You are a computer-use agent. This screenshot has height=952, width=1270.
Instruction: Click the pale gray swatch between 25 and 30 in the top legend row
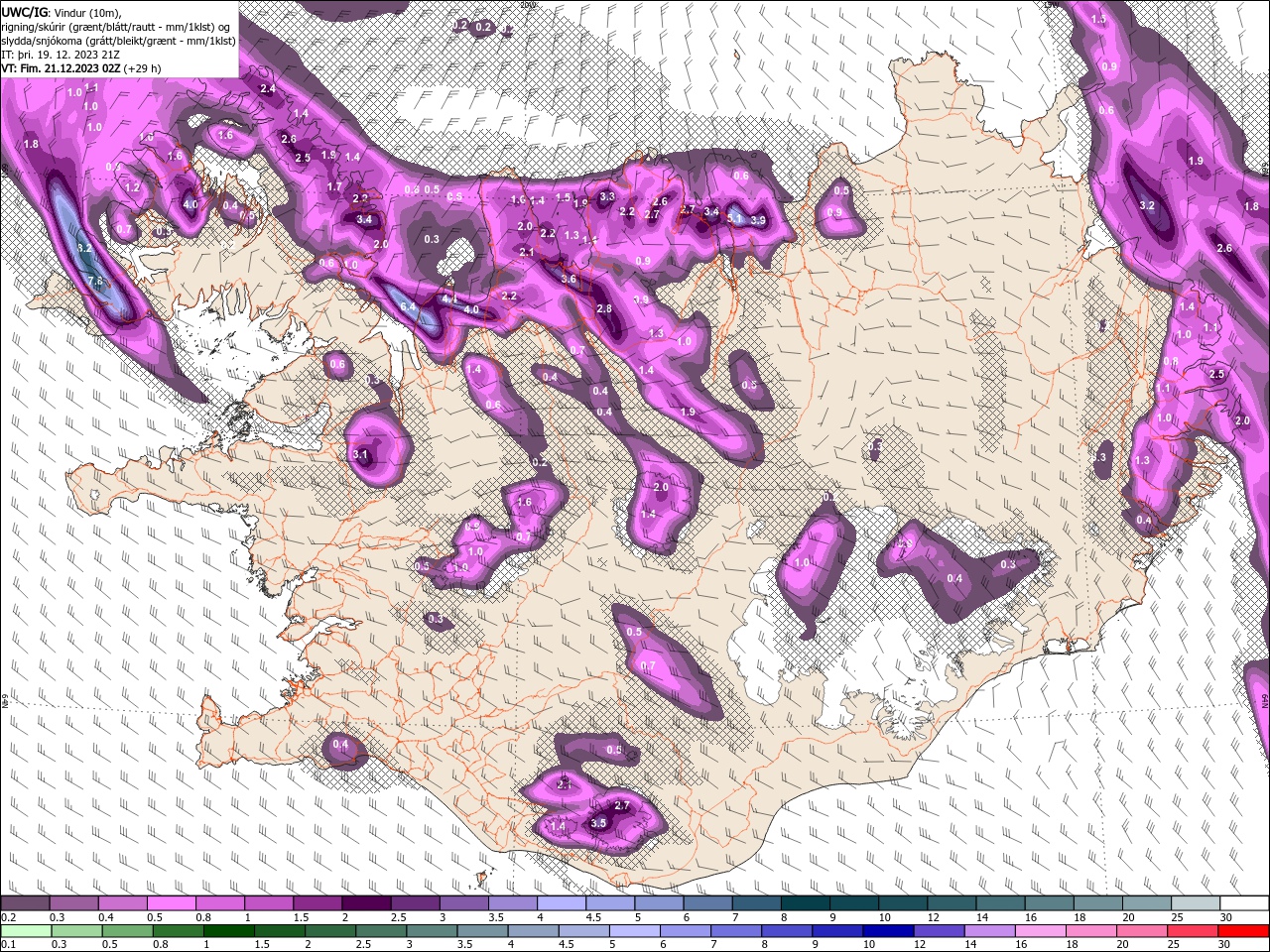coord(1196,903)
